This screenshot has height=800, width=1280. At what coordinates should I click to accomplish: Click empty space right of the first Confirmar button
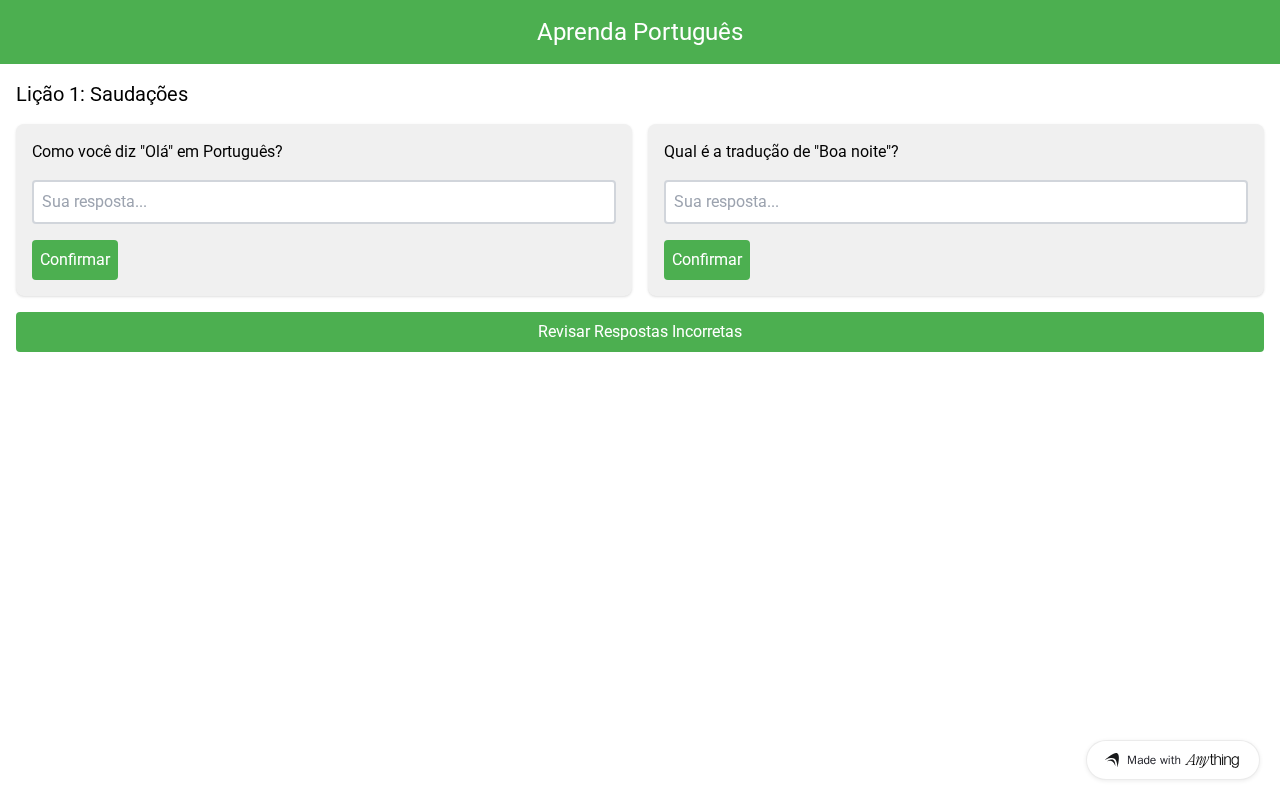tap(370, 260)
